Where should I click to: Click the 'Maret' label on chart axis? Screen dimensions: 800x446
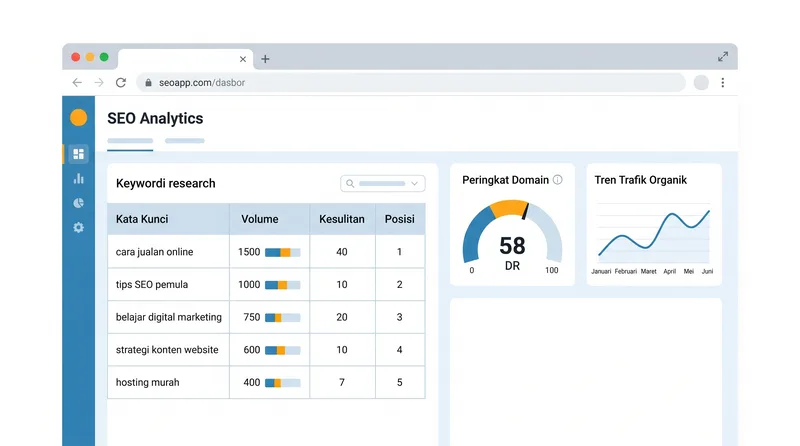pyautogui.click(x=648, y=271)
